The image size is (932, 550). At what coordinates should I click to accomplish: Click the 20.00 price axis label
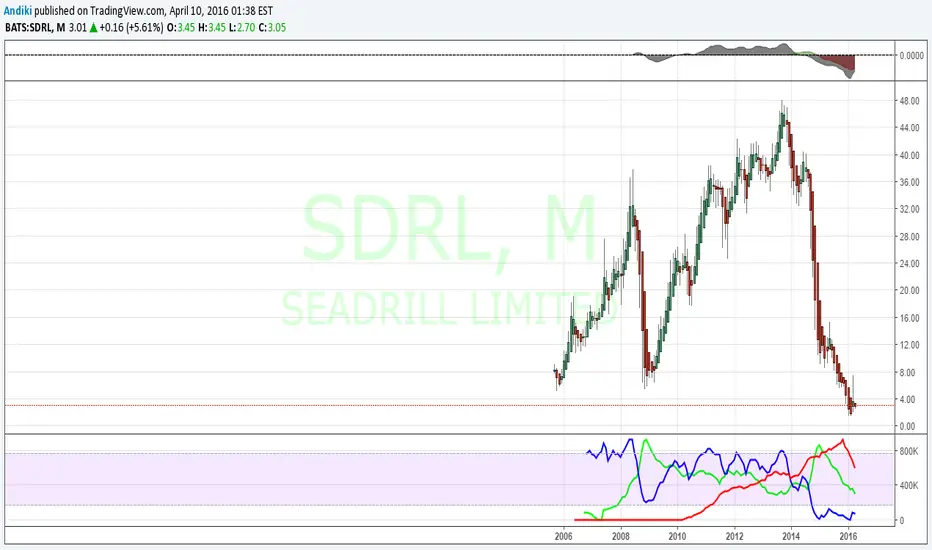point(909,291)
